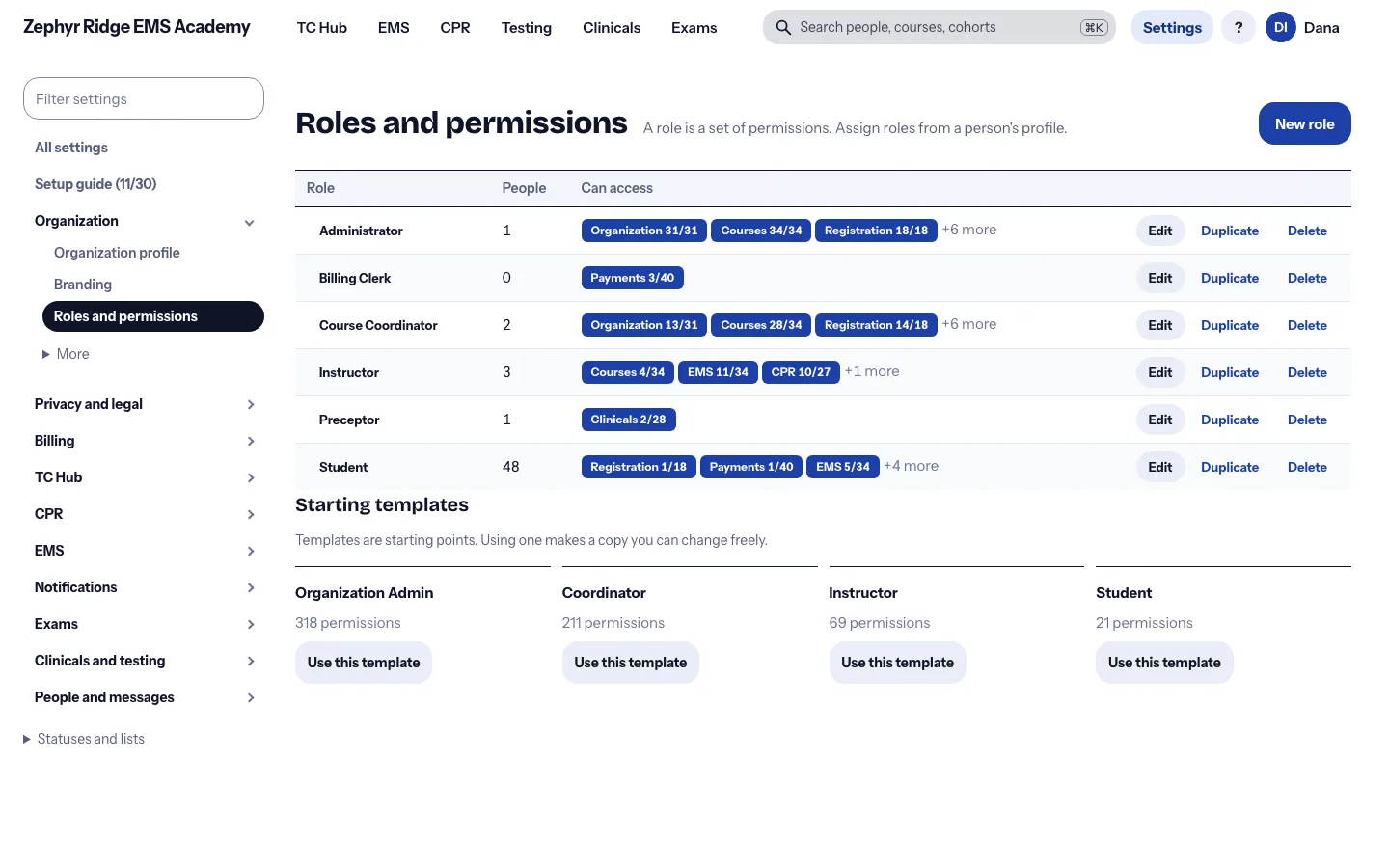Expand the Exams settings section
This screenshot has height=868, width=1389.
(x=145, y=624)
